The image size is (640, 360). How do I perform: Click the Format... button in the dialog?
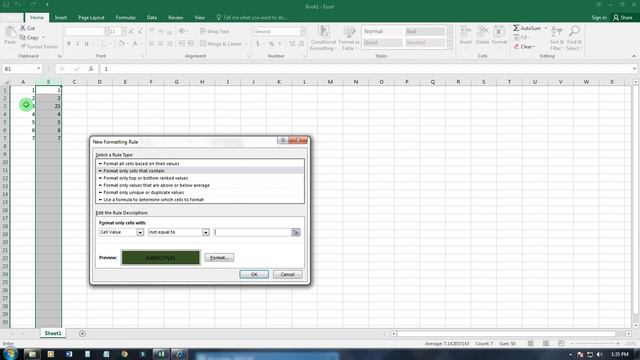[x=219, y=258]
